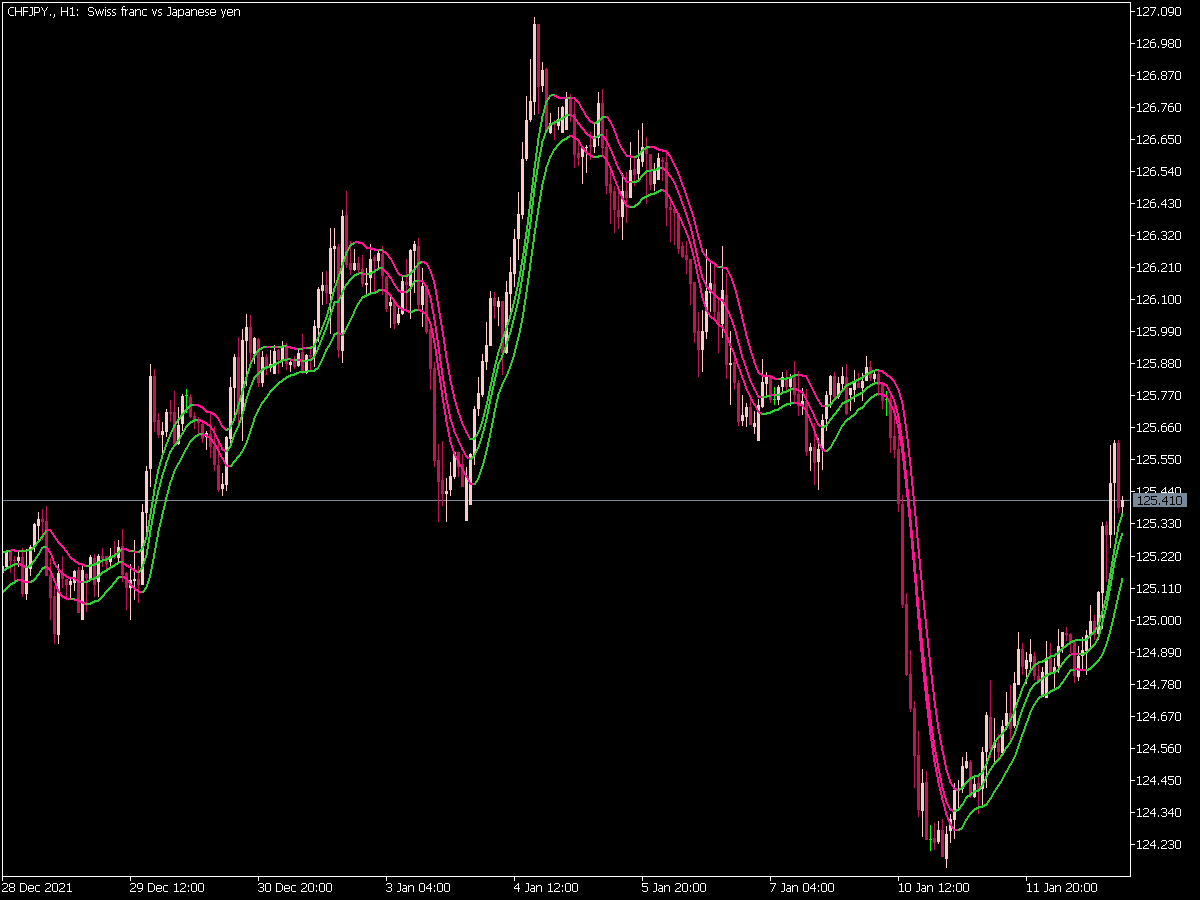
Task: Click the 126.760 price scale value
Action: point(1160,108)
